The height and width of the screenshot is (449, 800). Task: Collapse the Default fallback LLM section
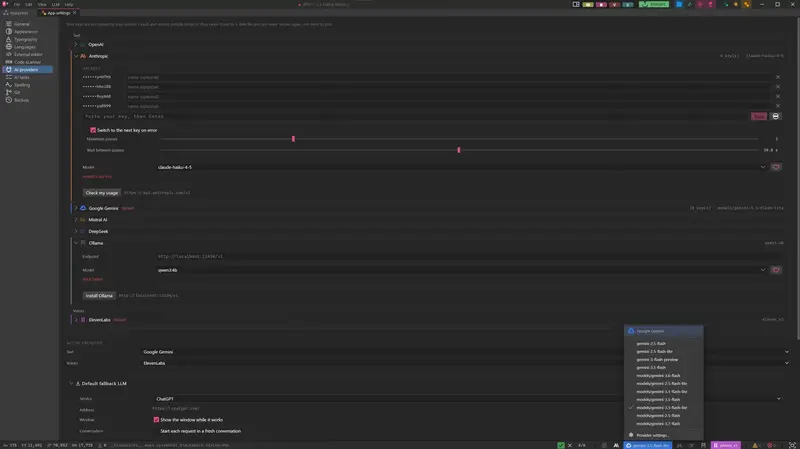pos(71,384)
